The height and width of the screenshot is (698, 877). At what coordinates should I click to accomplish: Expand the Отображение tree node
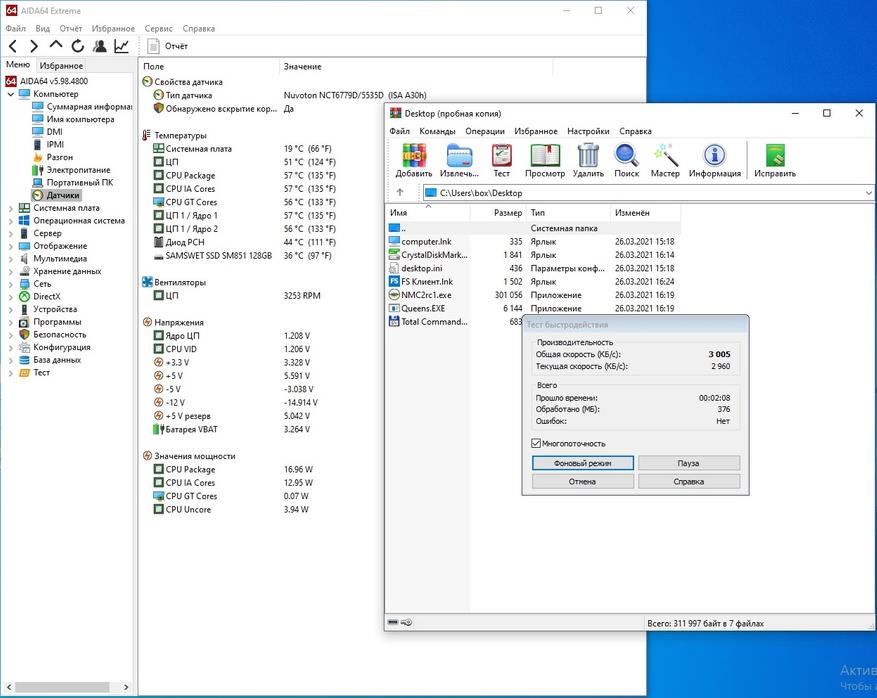pyautogui.click(x=11, y=246)
